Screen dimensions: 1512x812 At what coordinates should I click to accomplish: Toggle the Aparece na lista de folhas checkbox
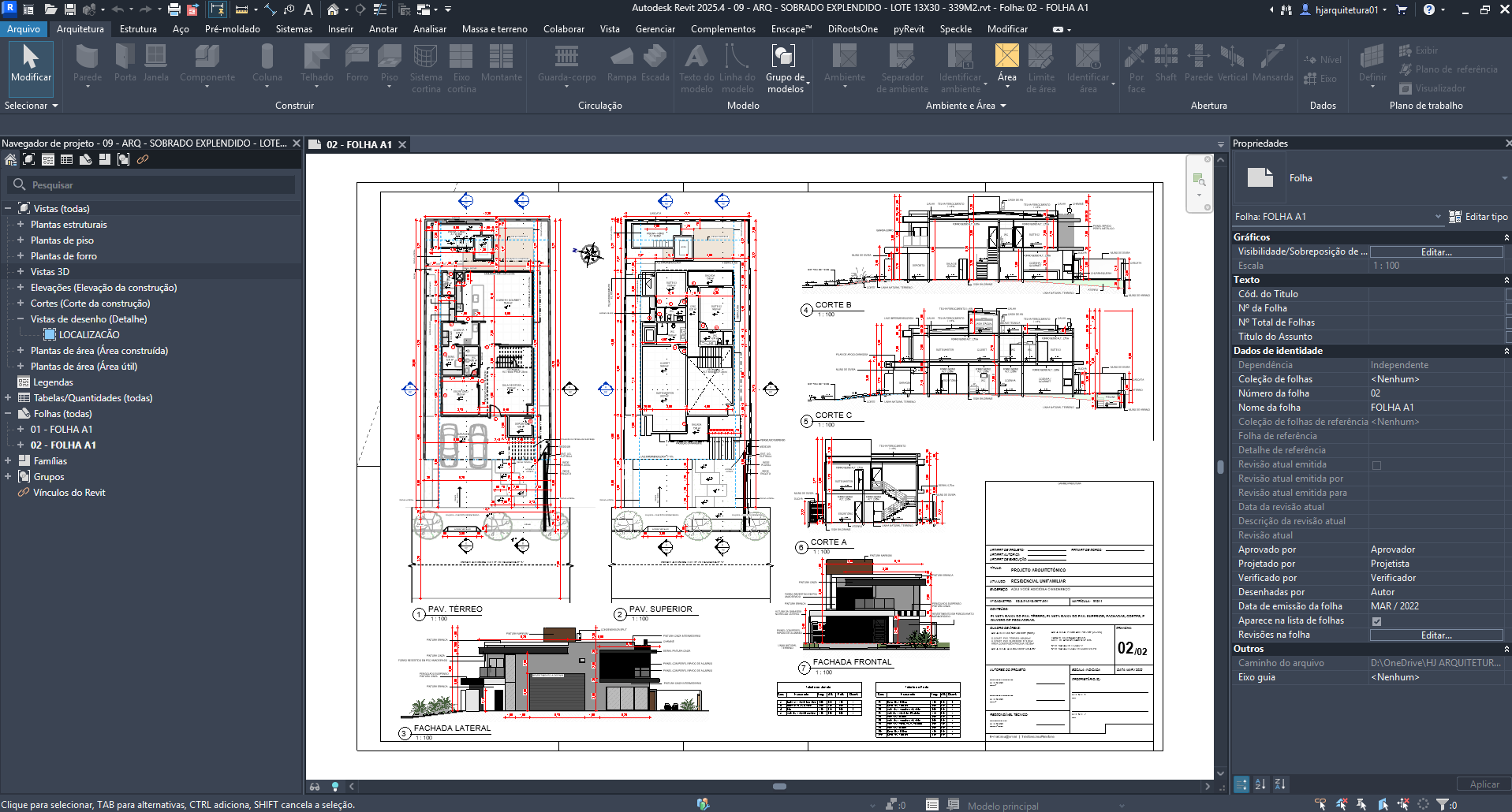coord(1376,621)
